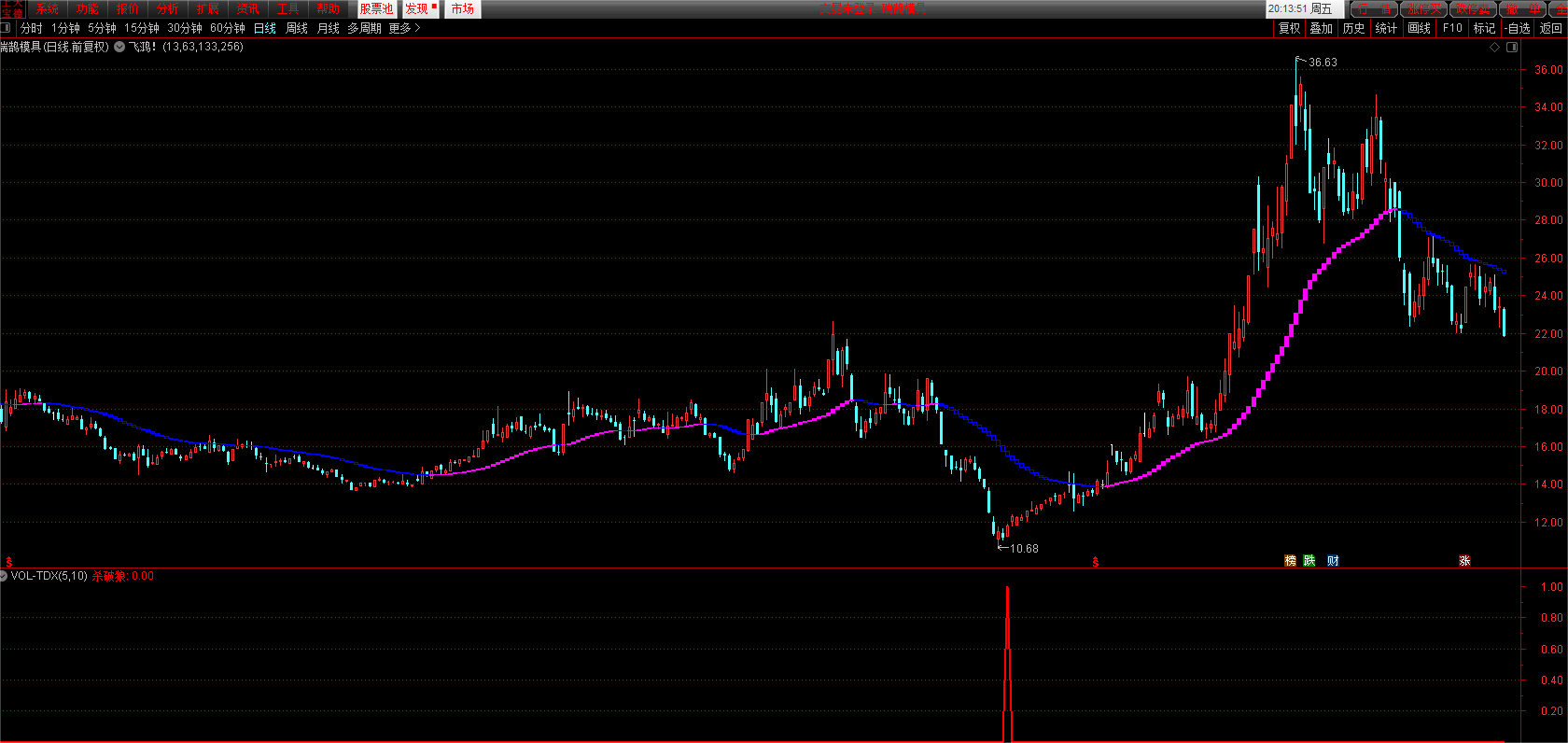Open the 报价 menu
Viewport: 1568px width, 743px height.
pyautogui.click(x=128, y=8)
